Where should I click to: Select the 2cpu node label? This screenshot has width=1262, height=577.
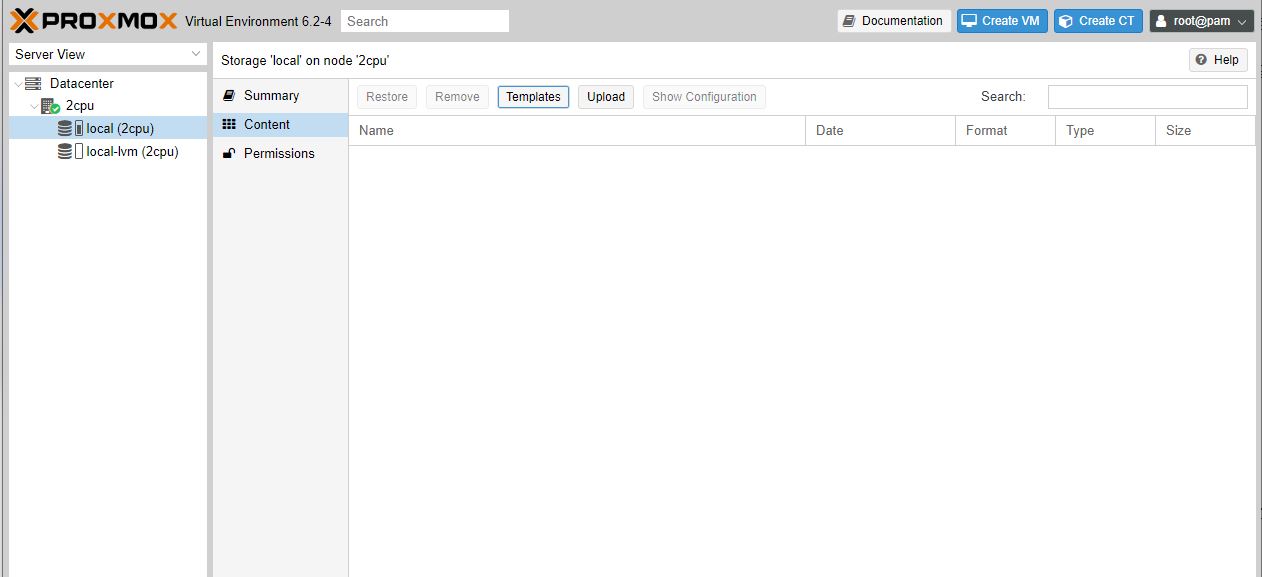[x=80, y=106]
